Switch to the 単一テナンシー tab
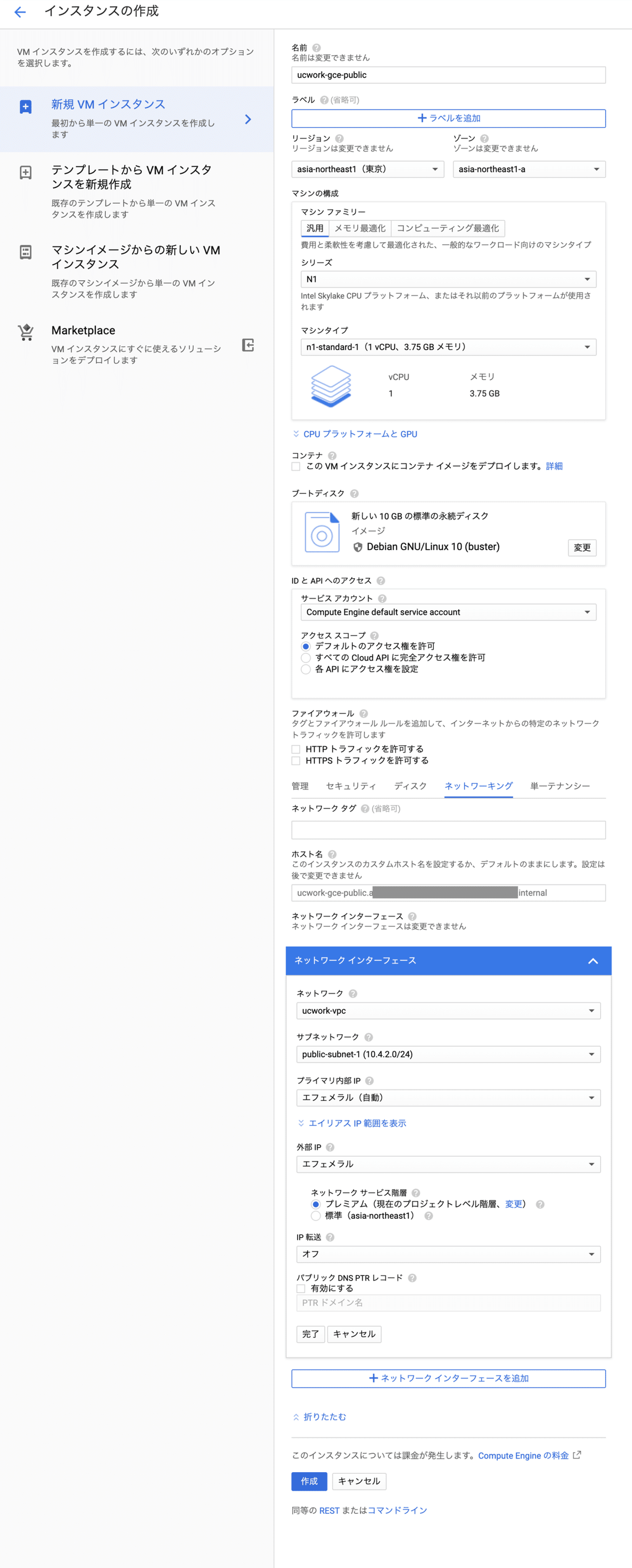The image size is (632, 1568). point(560,787)
